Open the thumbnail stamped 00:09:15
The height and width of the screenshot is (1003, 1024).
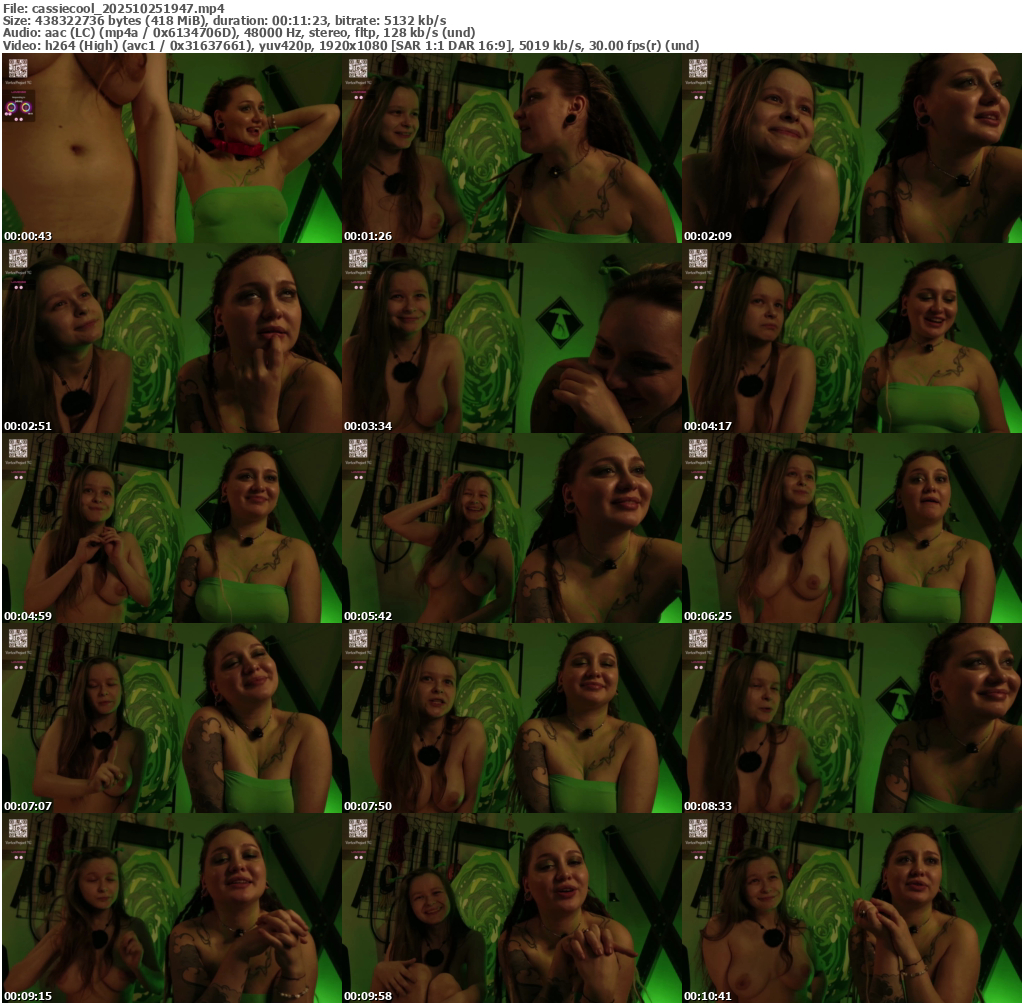(172, 908)
